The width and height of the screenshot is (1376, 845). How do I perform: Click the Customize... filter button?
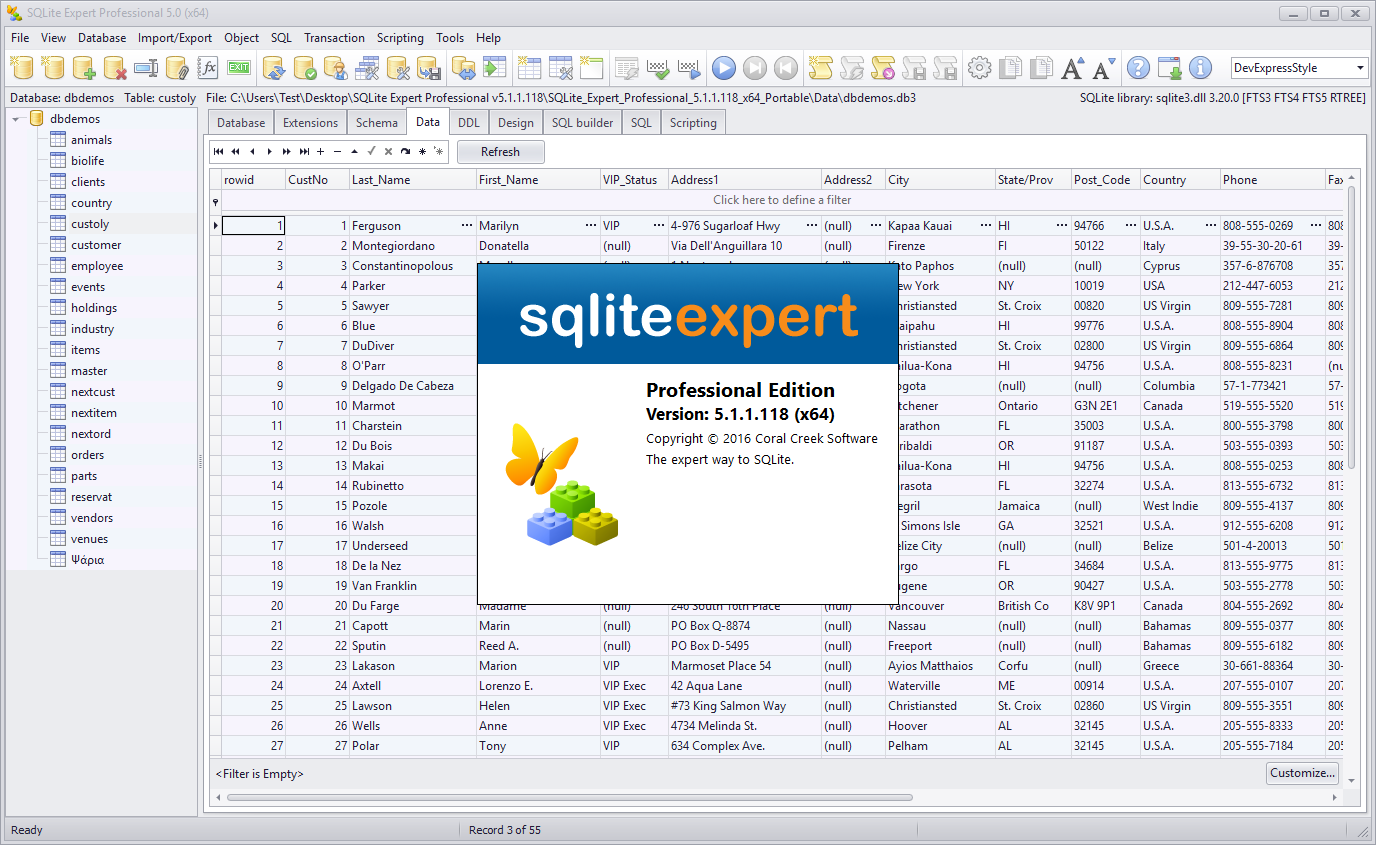1302,773
